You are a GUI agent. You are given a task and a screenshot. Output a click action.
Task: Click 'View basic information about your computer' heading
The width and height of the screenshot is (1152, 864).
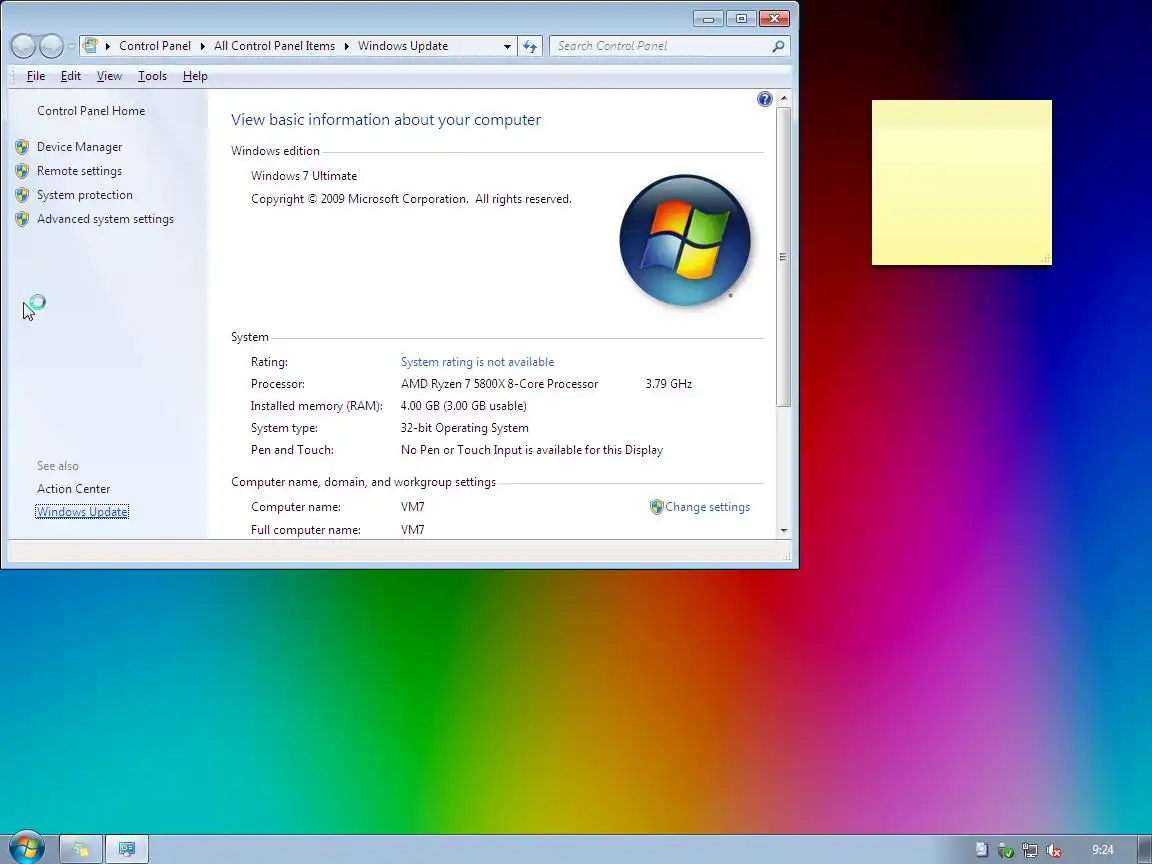pos(386,120)
